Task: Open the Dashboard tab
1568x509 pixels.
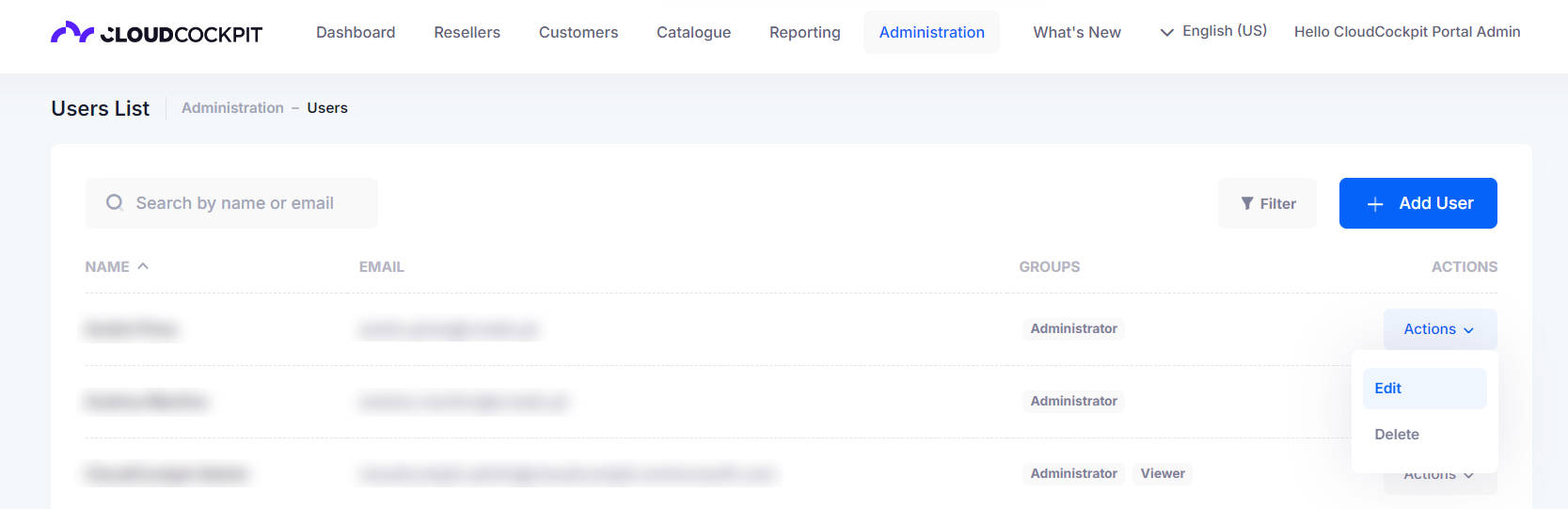Action: tap(356, 32)
